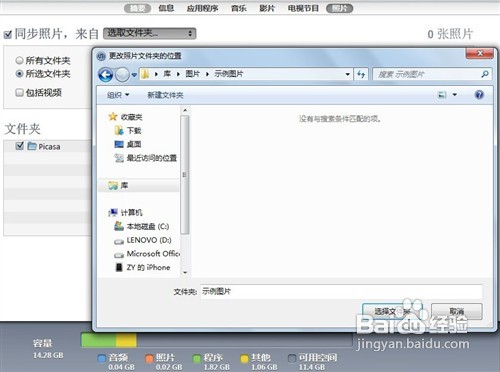The width and height of the screenshot is (500, 372).
Task: Click the 选择文件夹 button
Action: 392,312
